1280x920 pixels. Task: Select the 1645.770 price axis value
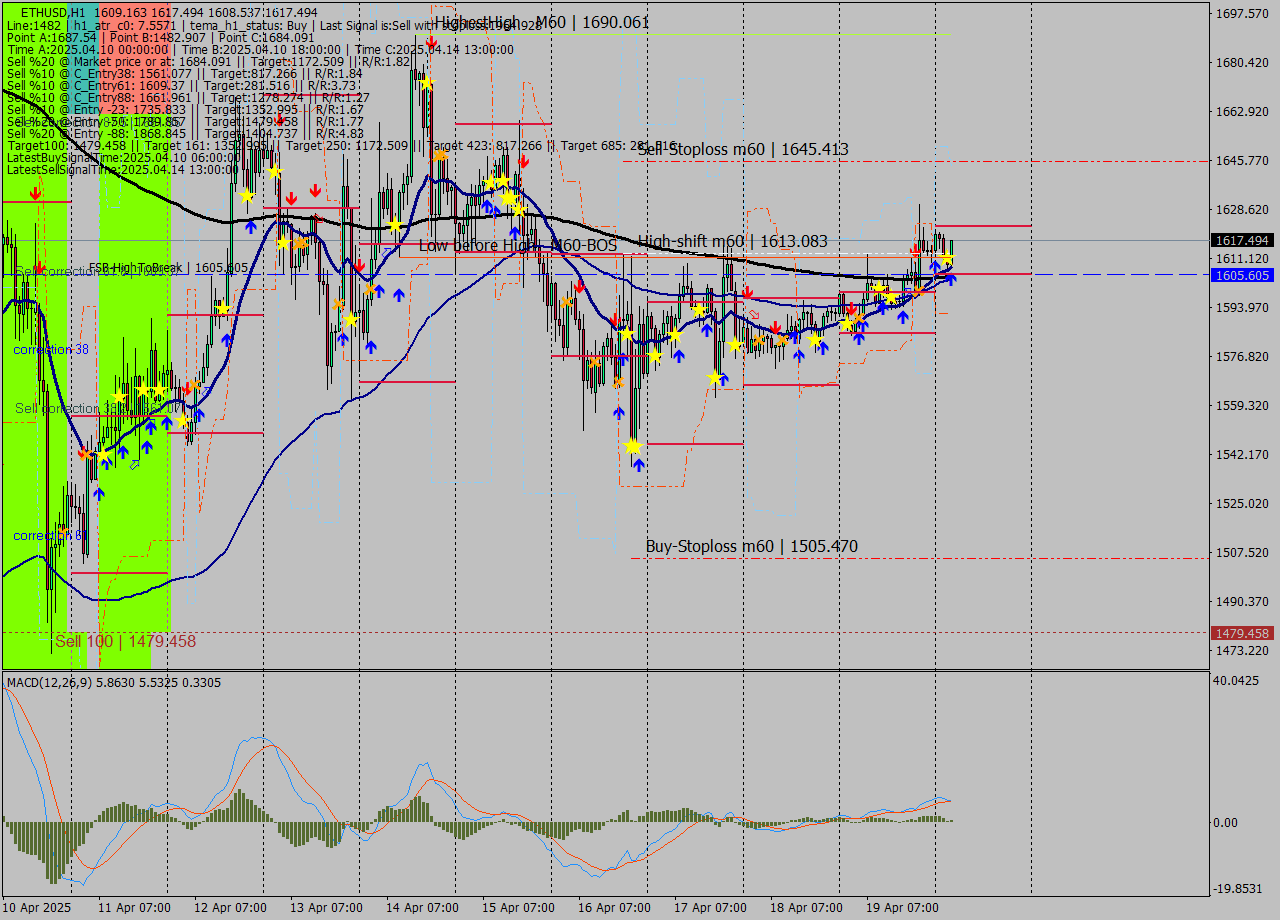pos(1242,160)
